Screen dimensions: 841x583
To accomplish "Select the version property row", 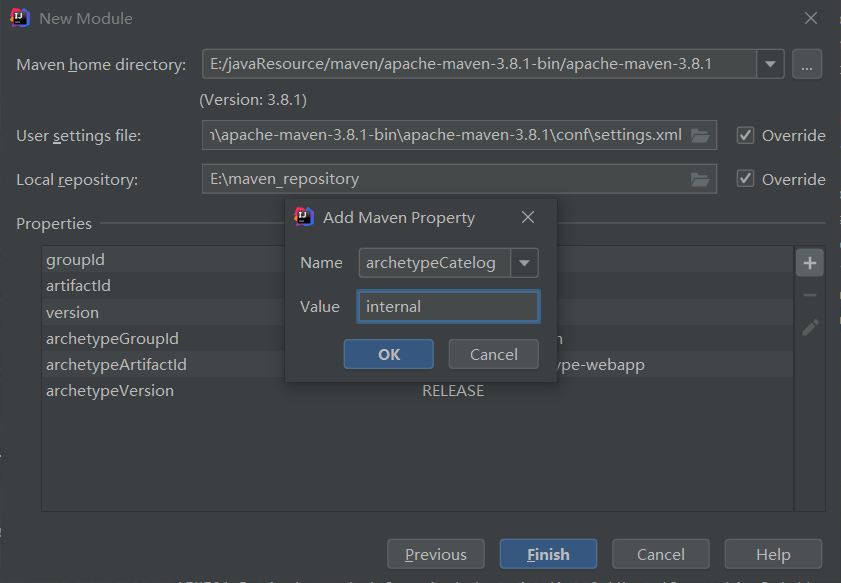I will pyautogui.click(x=417, y=312).
